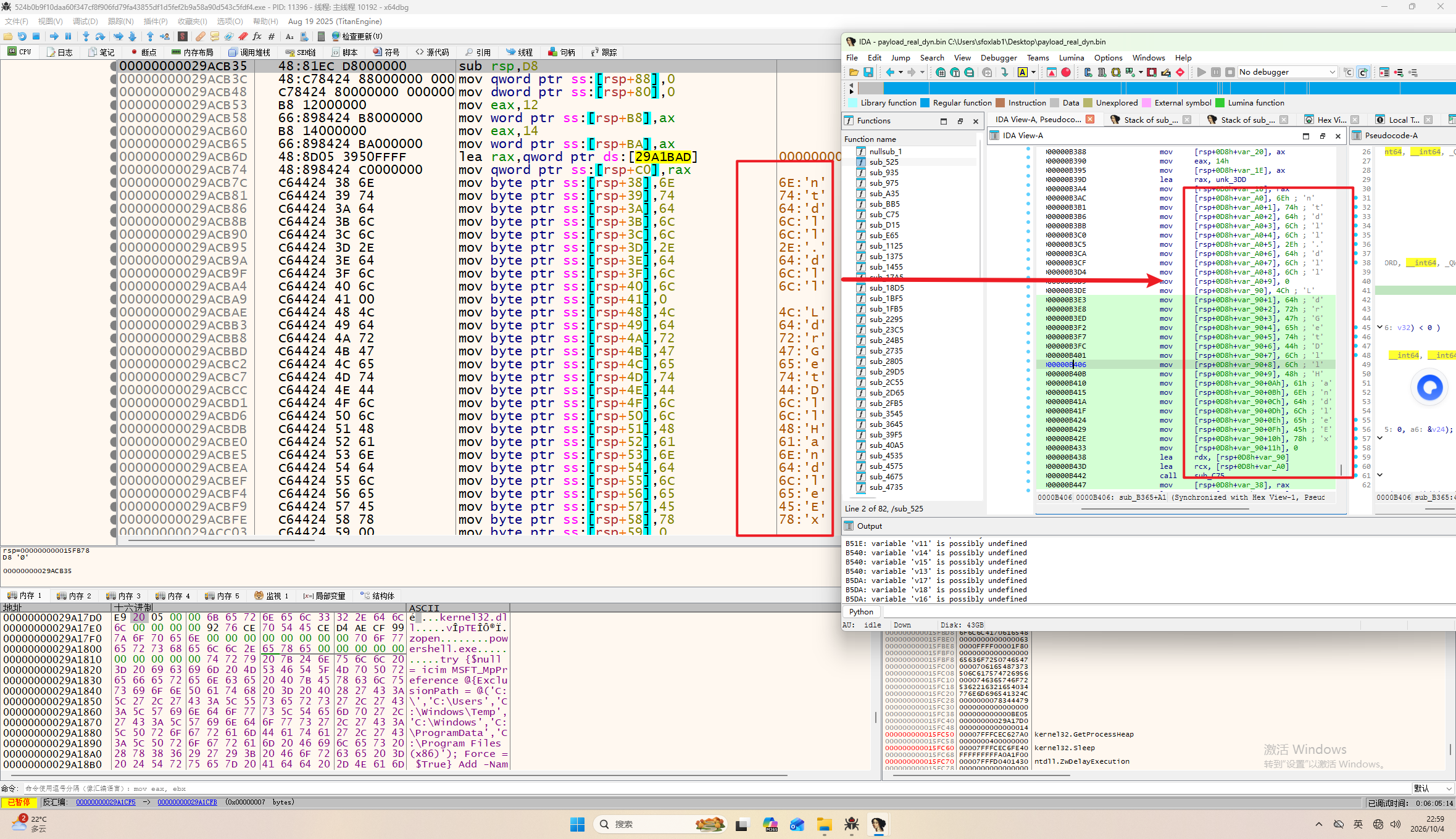The height and width of the screenshot is (839, 1456).
Task: Expand the jump back history dropdown arrow
Action: click(x=901, y=72)
